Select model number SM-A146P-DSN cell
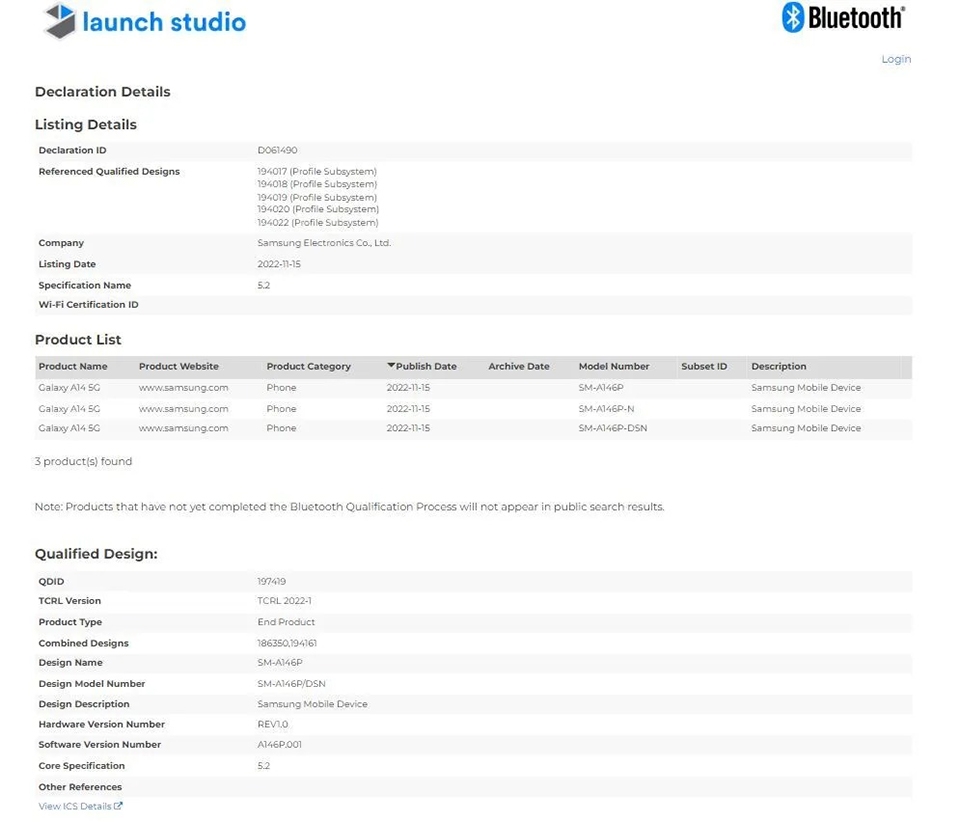Image resolution: width=960 pixels, height=822 pixels. coord(613,428)
